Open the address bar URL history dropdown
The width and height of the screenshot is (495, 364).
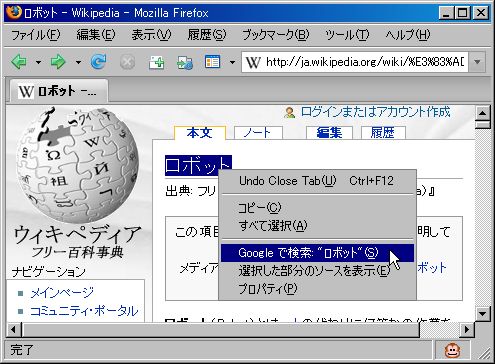477,62
